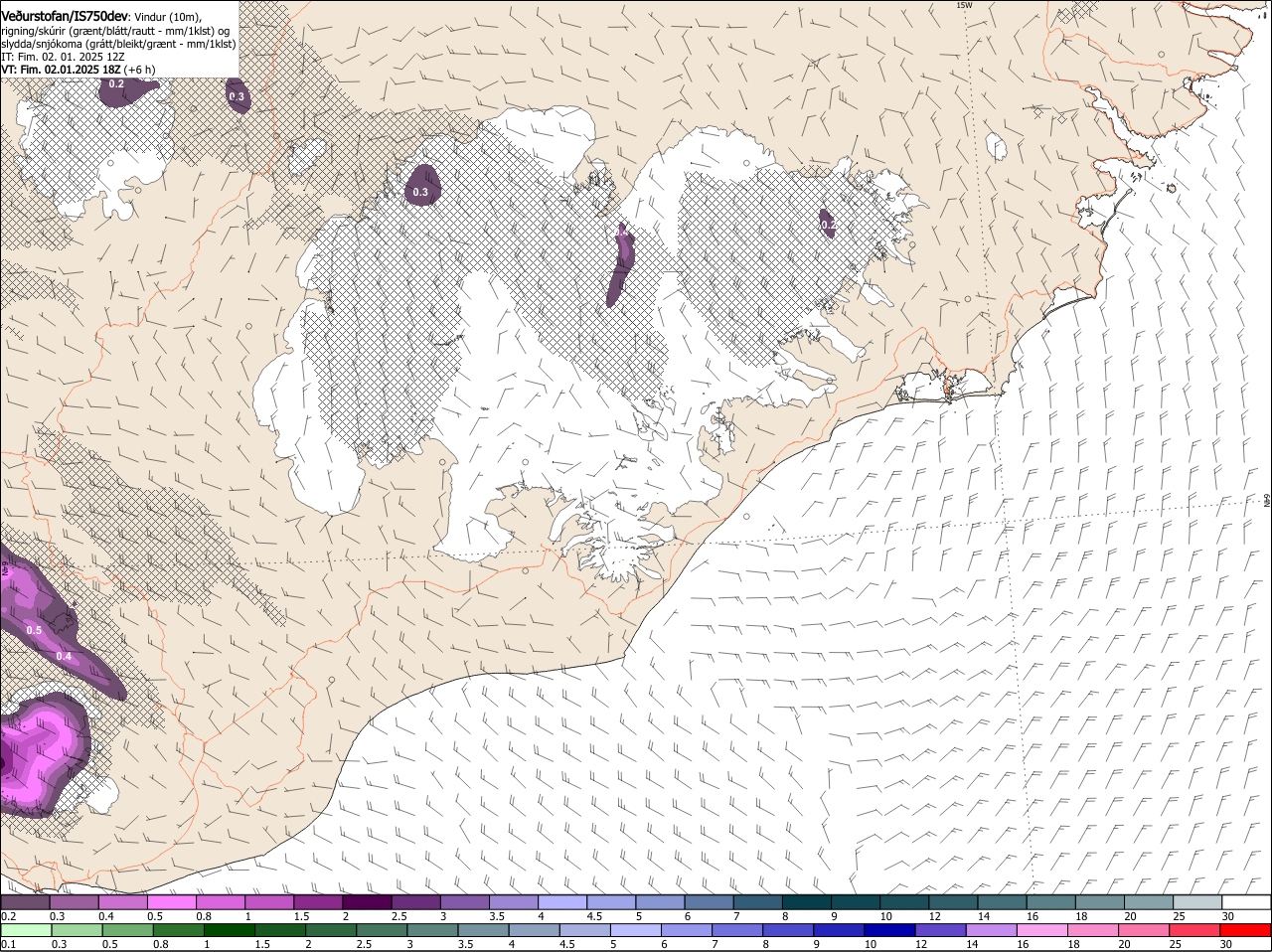Click the 'IT: Fim. 02. 01. 2025 12Z' line
The image size is (1272, 952).
[63, 57]
